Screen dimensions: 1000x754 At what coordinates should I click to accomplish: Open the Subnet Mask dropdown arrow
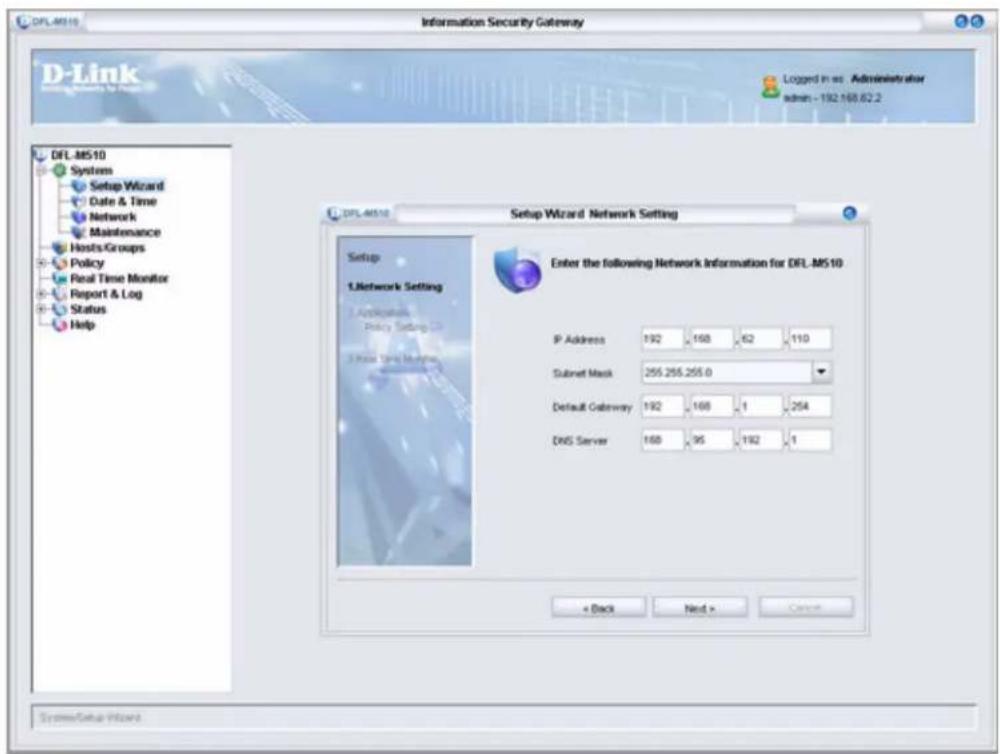point(821,372)
